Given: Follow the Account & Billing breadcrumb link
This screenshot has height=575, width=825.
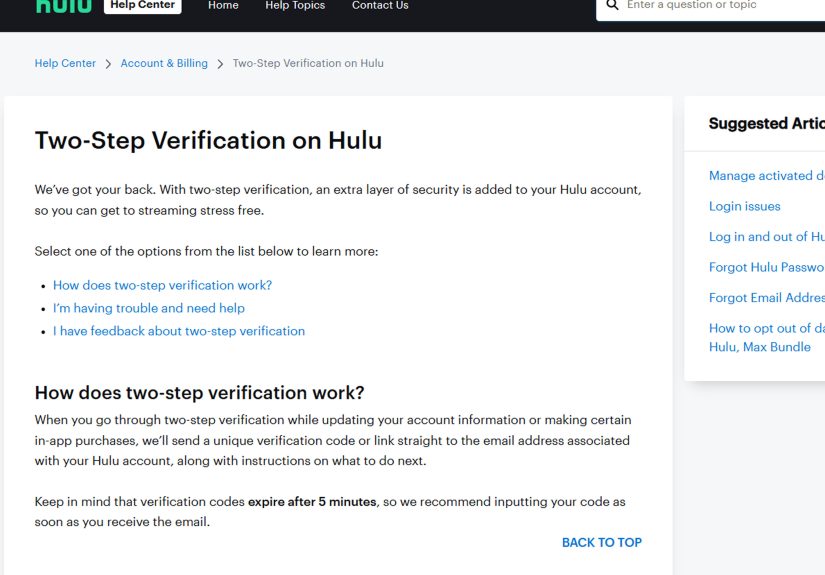Looking at the screenshot, I should [x=164, y=63].
